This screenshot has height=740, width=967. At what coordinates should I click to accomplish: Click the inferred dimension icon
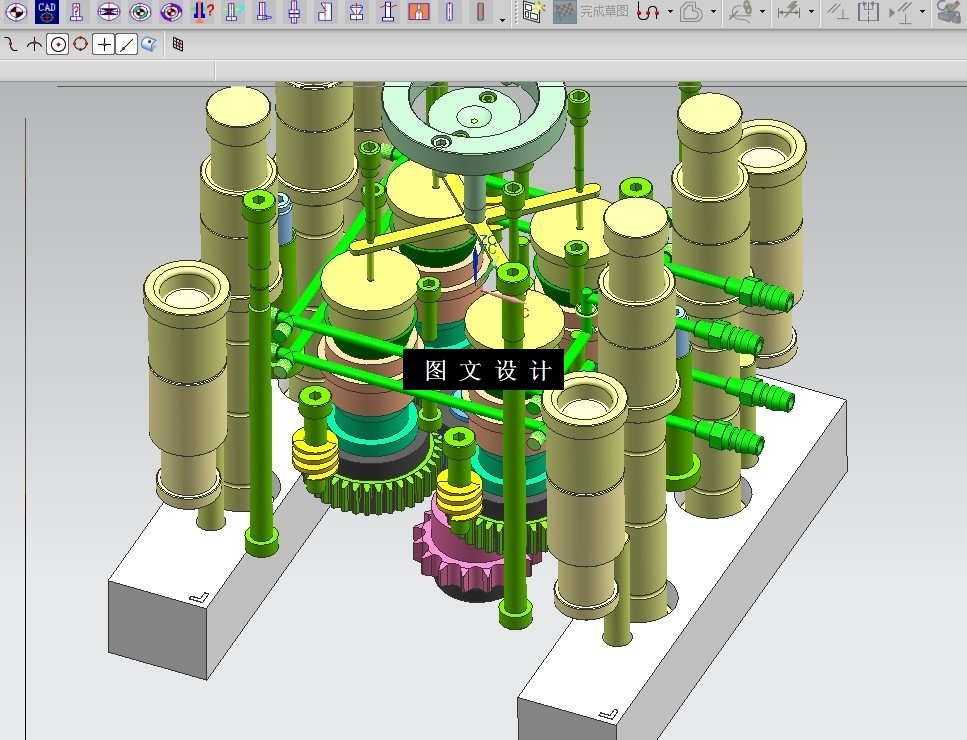coord(789,12)
